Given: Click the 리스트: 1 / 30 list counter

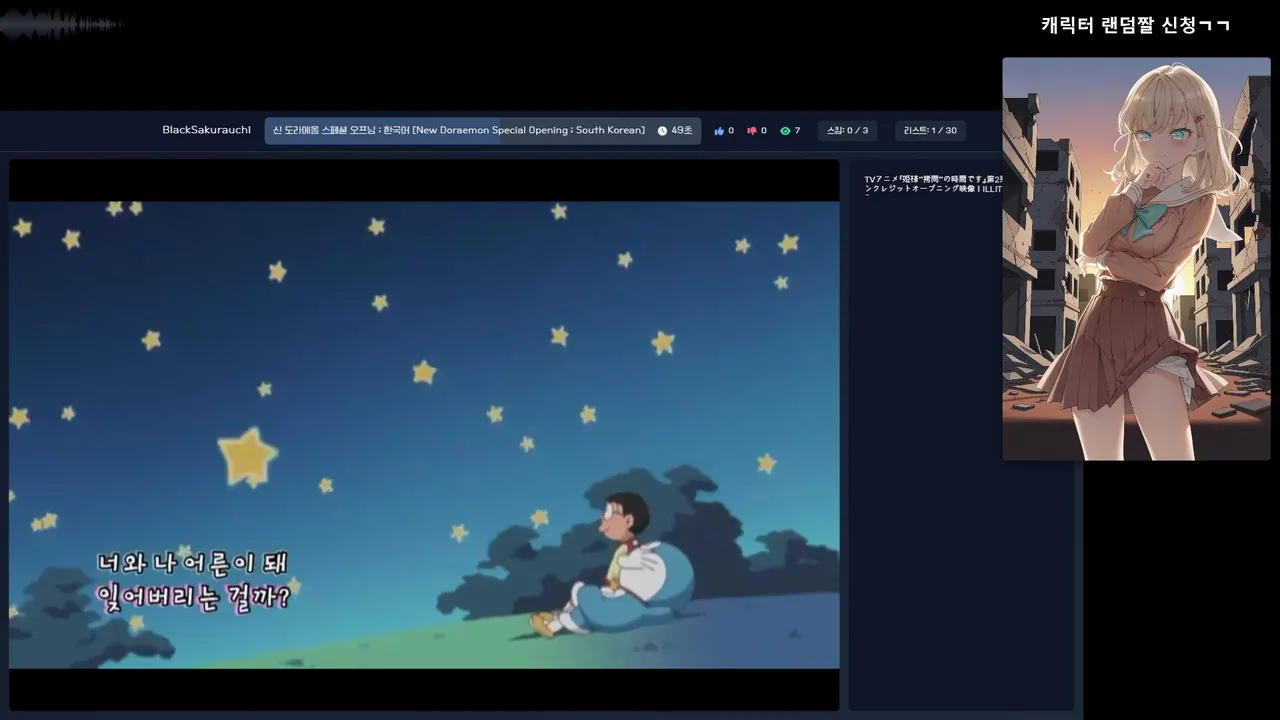Looking at the screenshot, I should [x=930, y=131].
